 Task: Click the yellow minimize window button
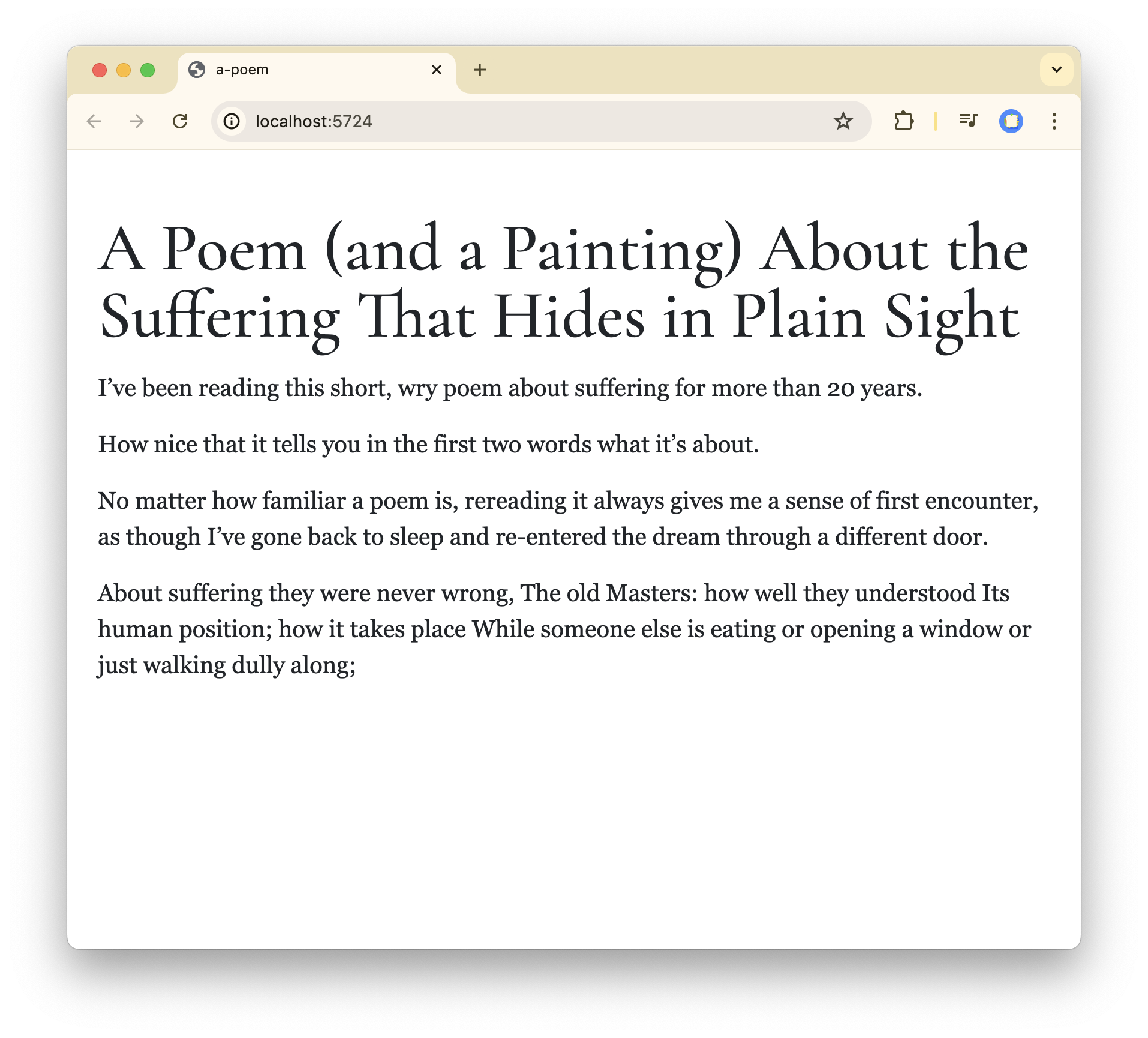[124, 70]
